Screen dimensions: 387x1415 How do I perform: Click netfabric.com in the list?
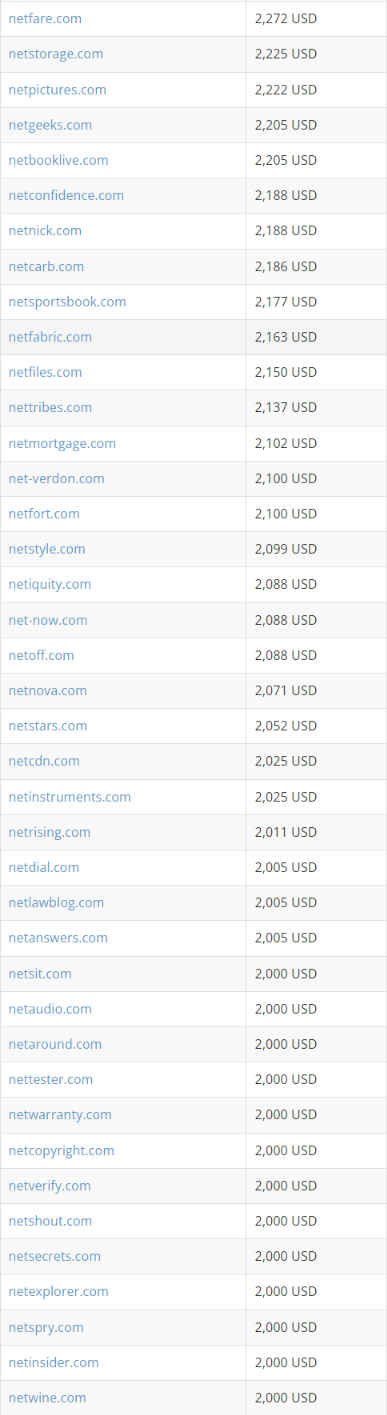tap(50, 337)
